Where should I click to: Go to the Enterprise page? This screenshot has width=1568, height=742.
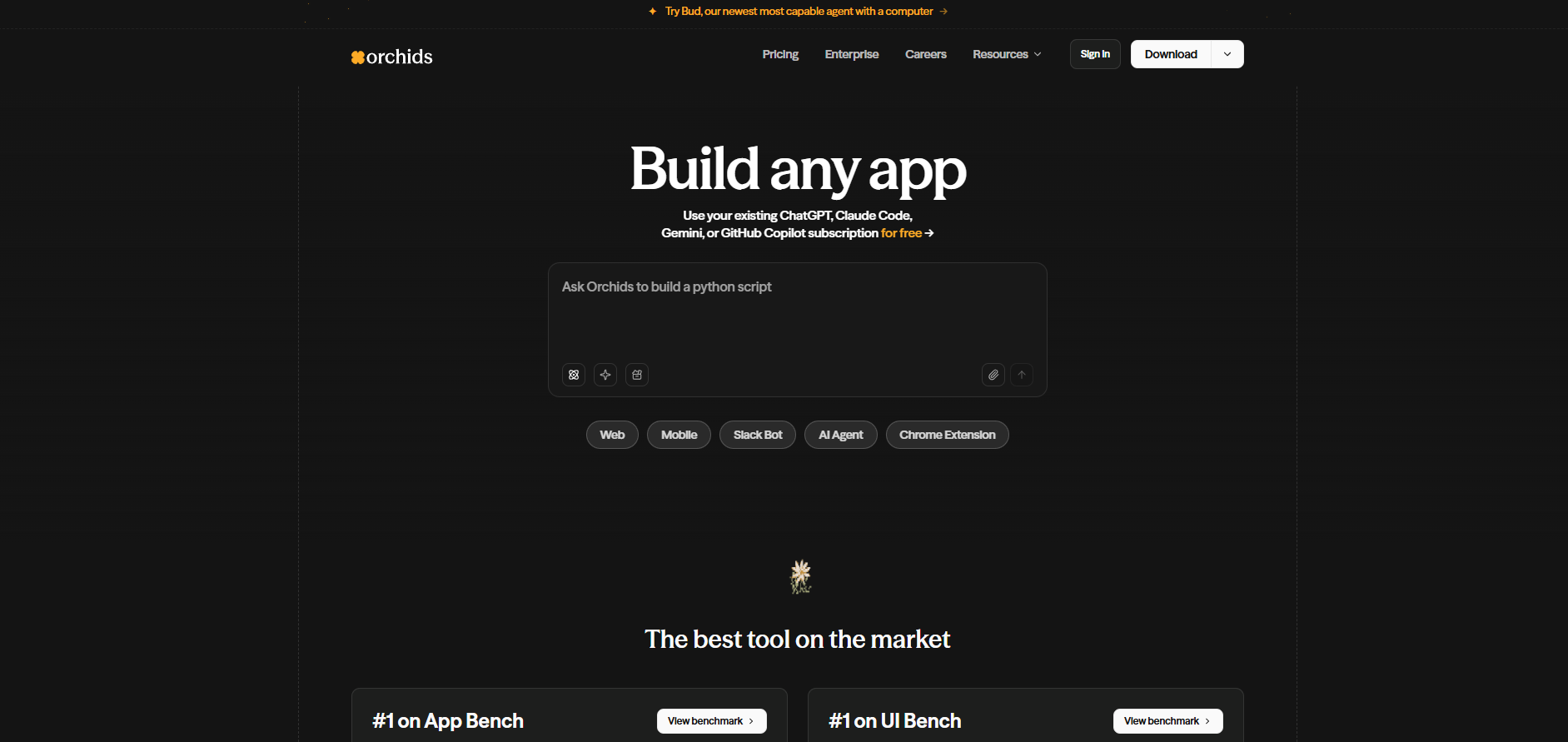(x=852, y=54)
